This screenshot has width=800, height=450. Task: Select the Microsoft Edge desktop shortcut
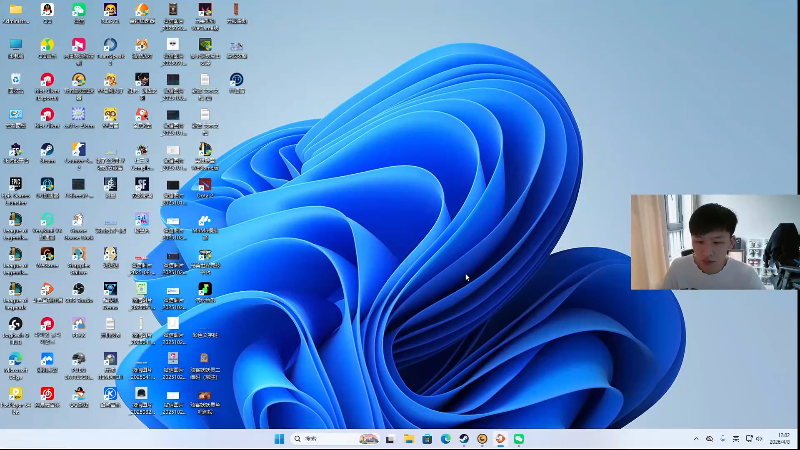pos(15,359)
